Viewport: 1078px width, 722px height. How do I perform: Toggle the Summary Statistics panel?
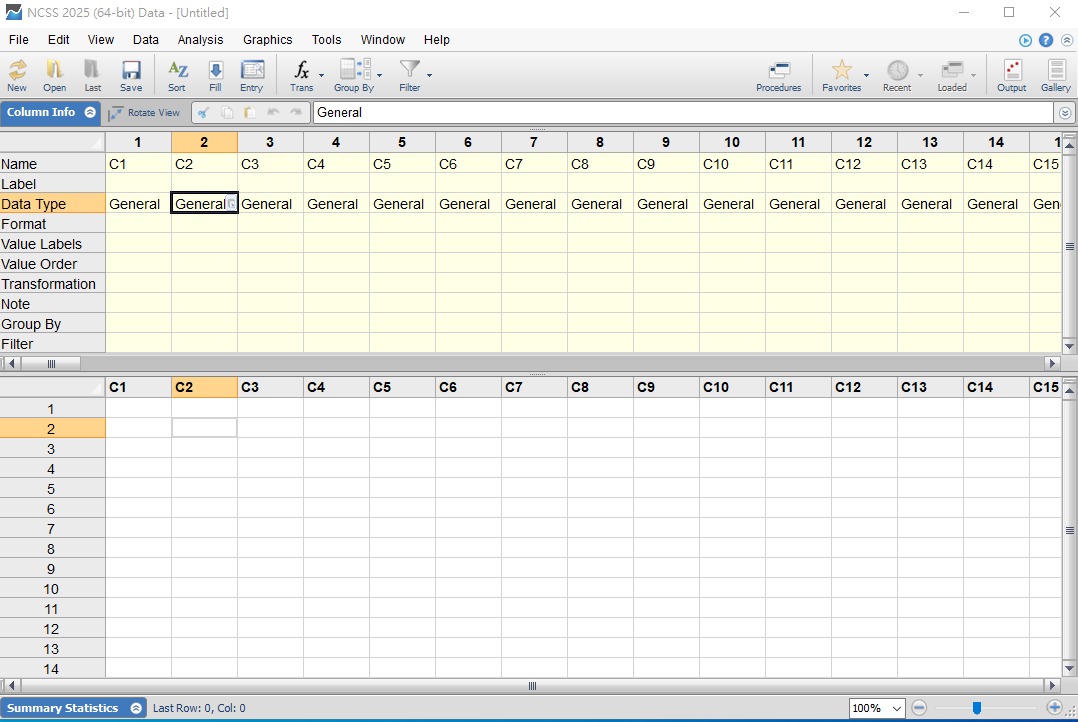136,708
